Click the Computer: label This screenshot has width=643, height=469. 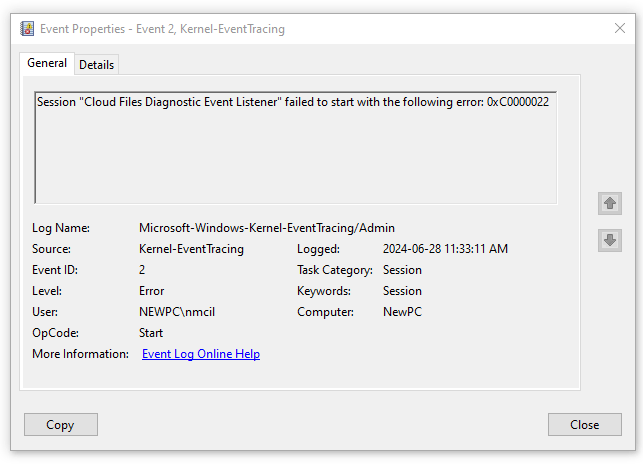click(325, 312)
